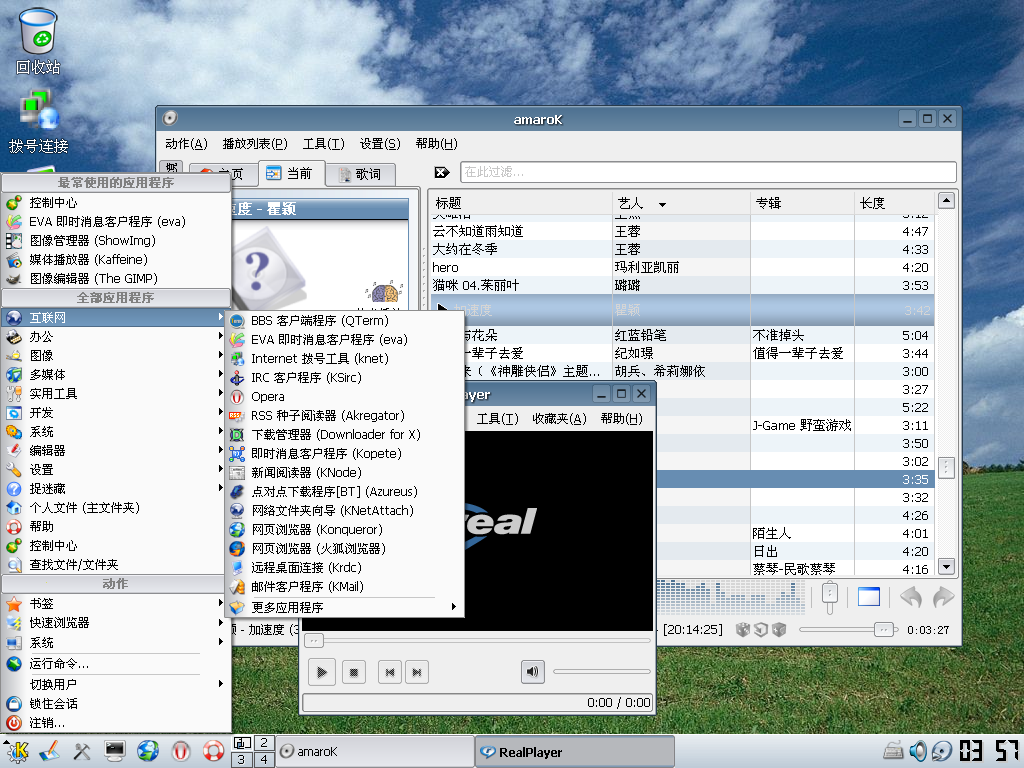Click the RealPlayer stop button
1024x768 pixels.
pyautogui.click(x=354, y=672)
